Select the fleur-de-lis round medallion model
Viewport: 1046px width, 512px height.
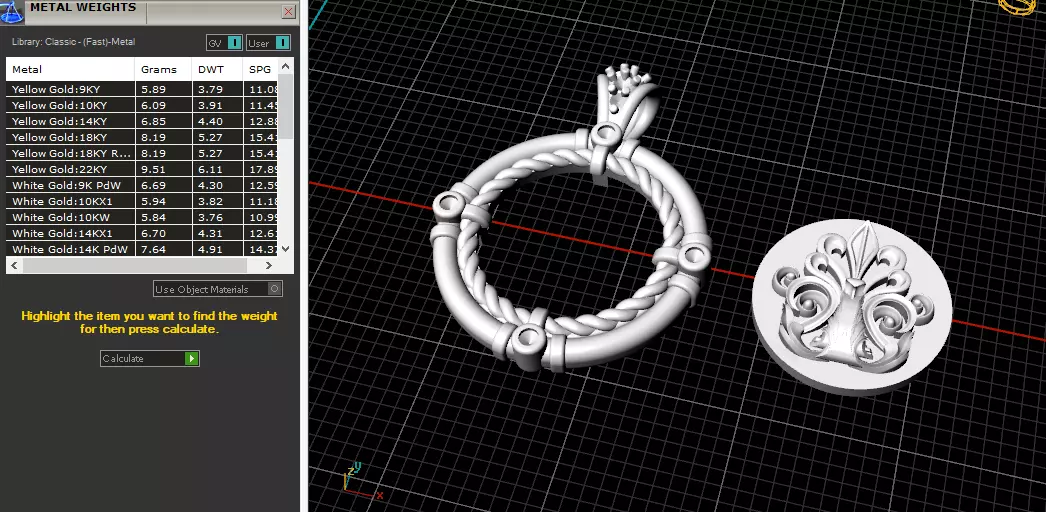point(852,307)
